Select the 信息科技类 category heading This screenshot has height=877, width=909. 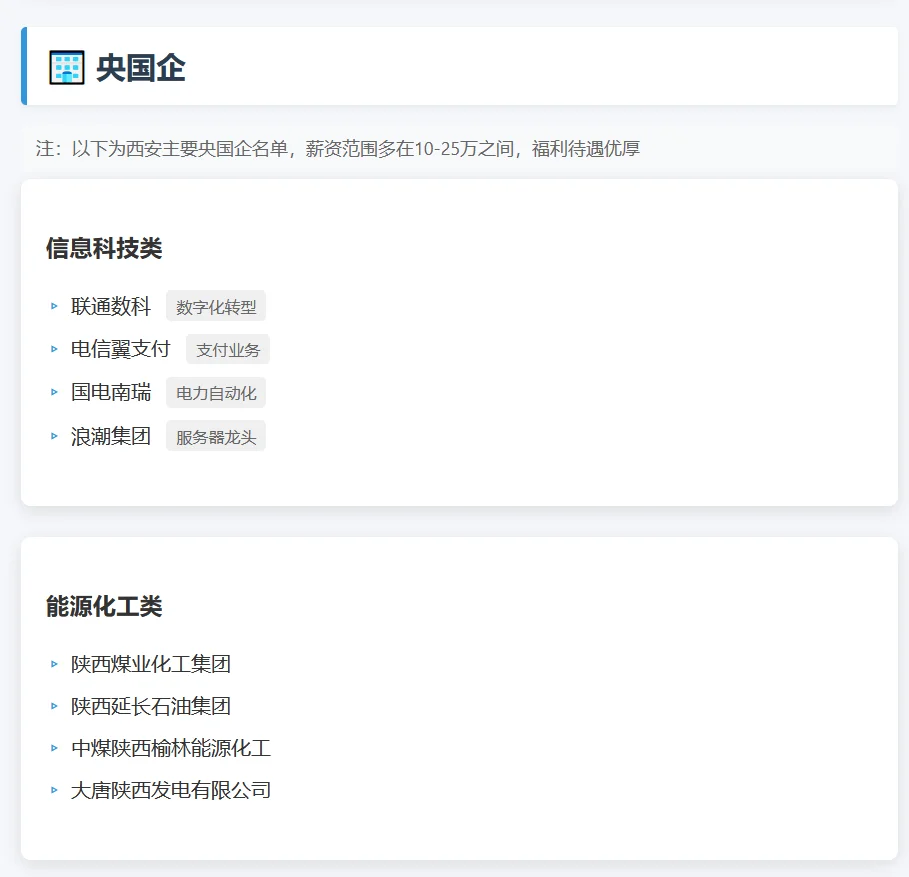(104, 248)
